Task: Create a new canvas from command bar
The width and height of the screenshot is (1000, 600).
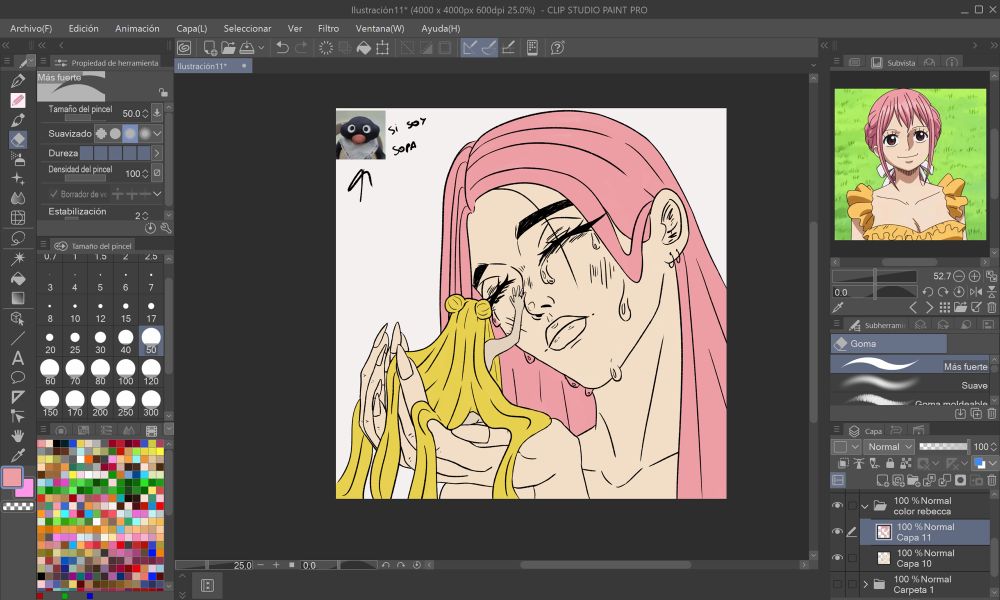Action: [x=210, y=48]
